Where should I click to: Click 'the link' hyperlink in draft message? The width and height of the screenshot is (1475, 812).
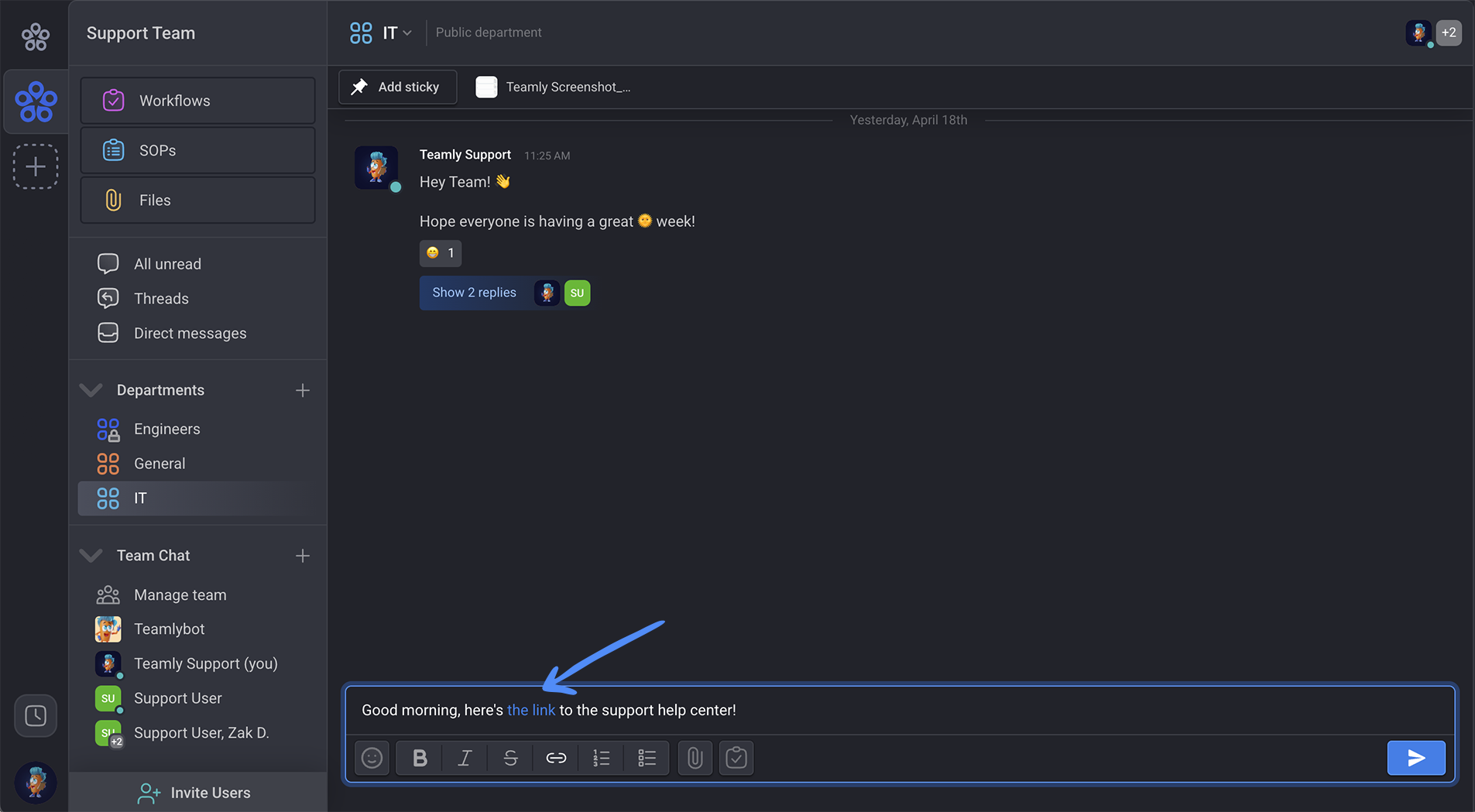coord(531,711)
